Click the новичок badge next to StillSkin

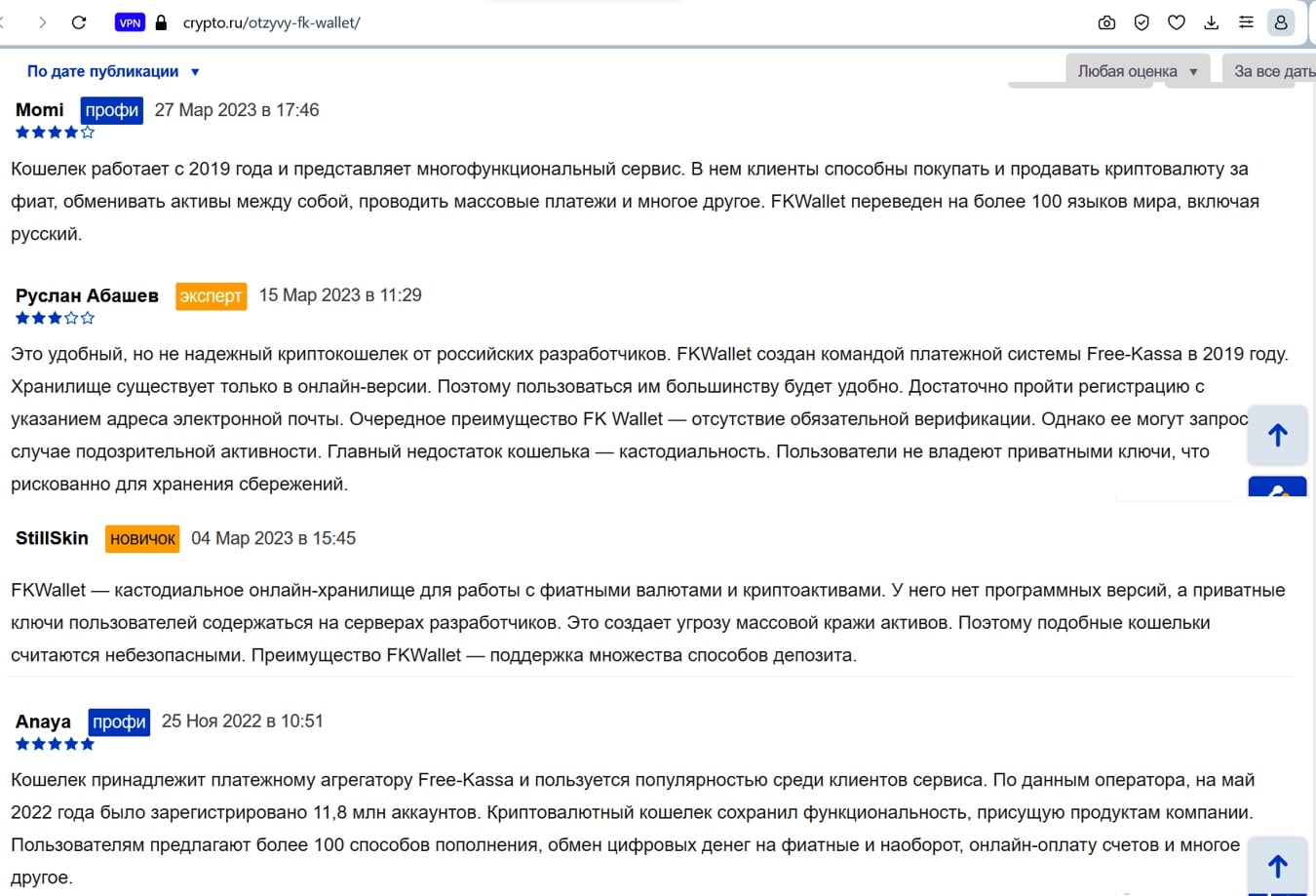(142, 538)
